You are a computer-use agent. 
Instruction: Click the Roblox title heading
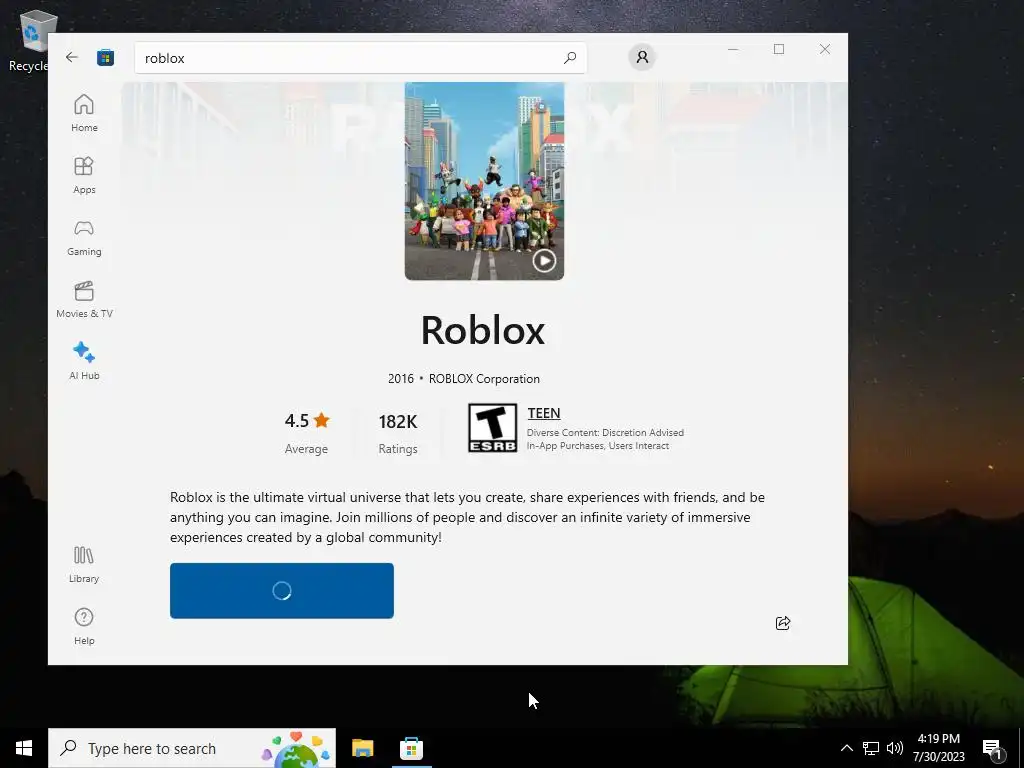coord(483,330)
